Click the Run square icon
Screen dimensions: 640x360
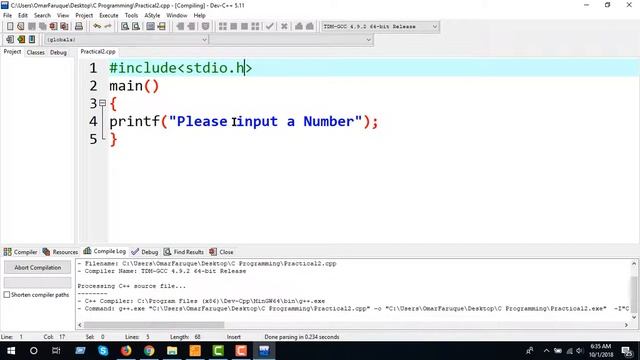click(233, 27)
